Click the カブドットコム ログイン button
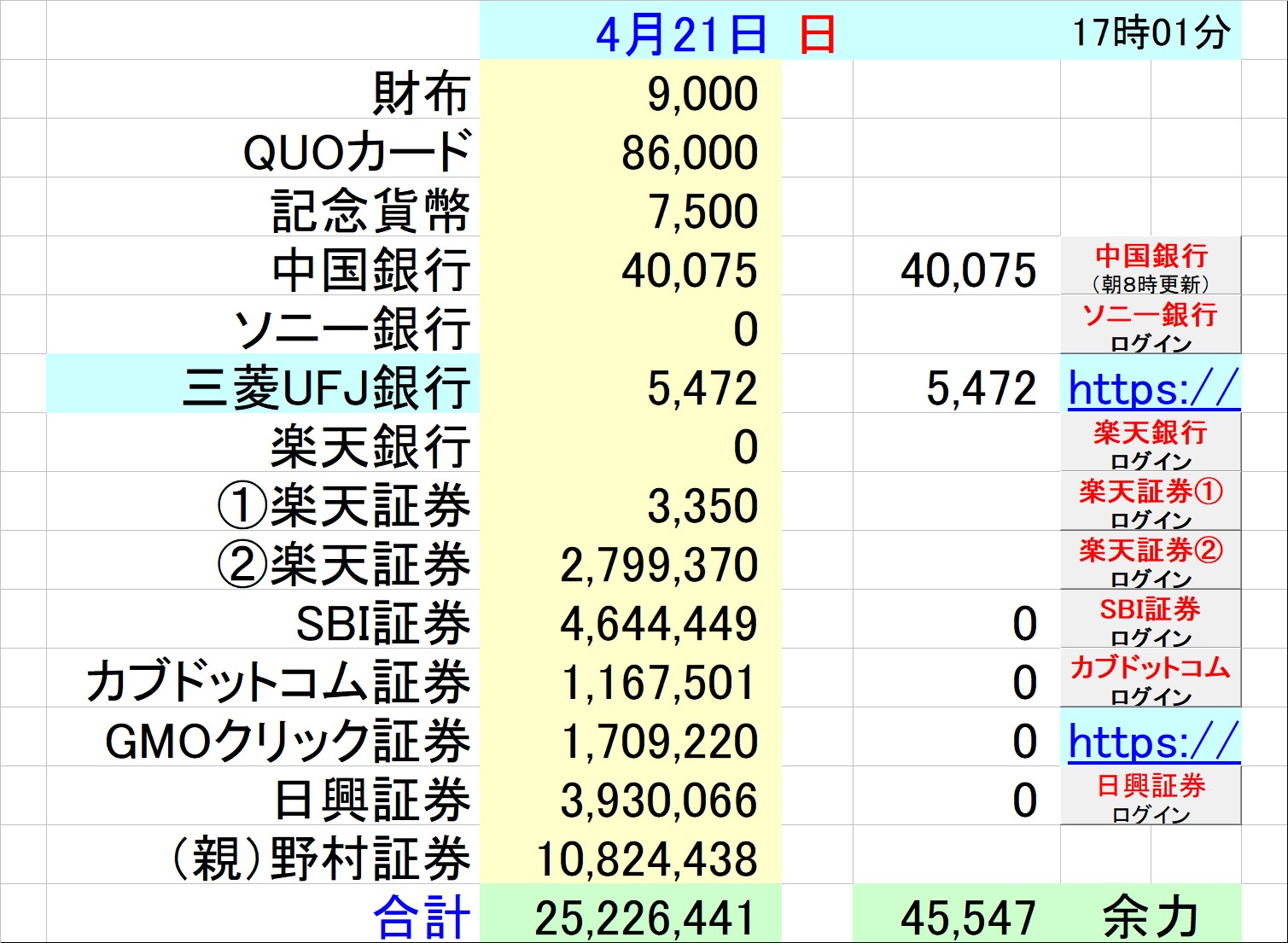1288x943 pixels. click(1151, 678)
